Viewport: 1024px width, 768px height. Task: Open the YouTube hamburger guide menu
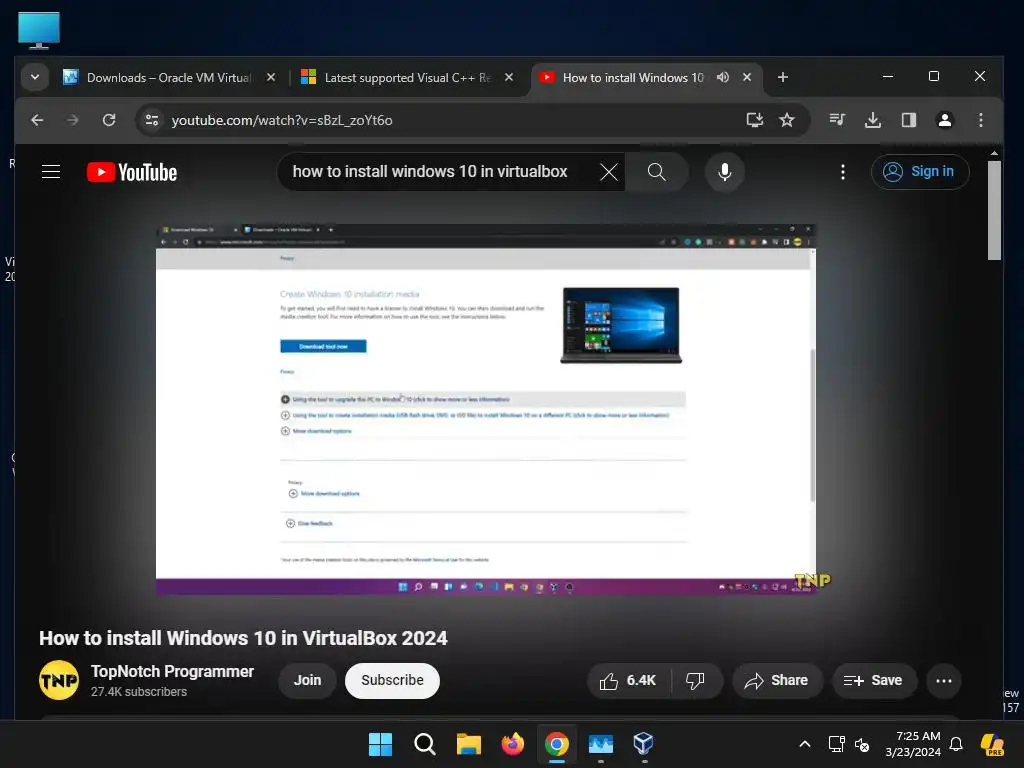coord(51,172)
